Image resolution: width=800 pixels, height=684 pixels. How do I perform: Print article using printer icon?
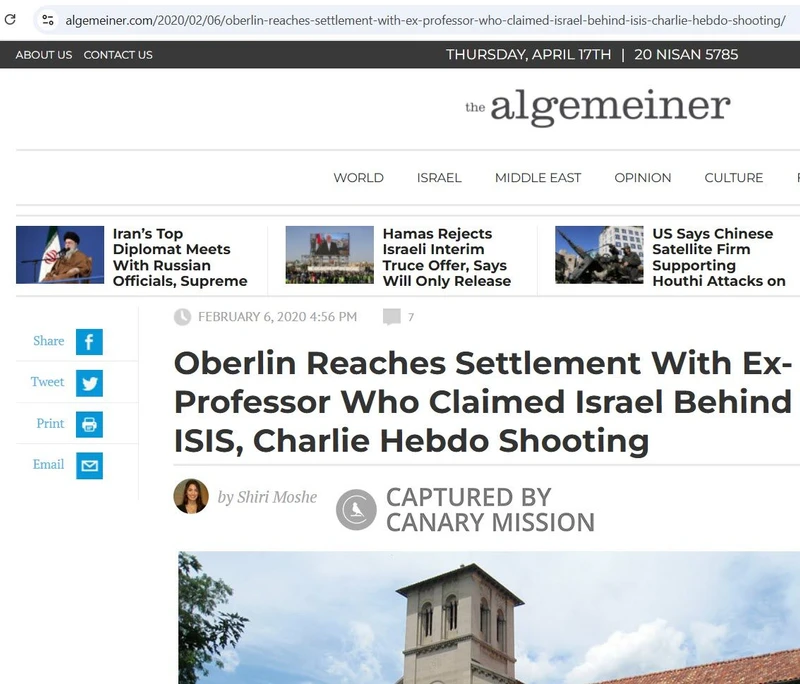89,424
